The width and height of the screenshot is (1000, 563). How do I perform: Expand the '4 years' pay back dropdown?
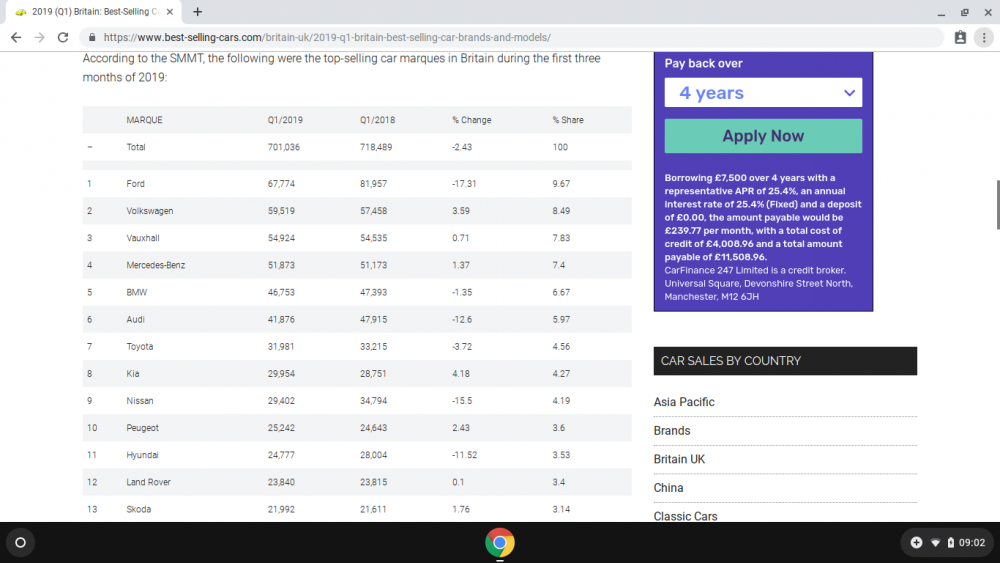click(763, 92)
